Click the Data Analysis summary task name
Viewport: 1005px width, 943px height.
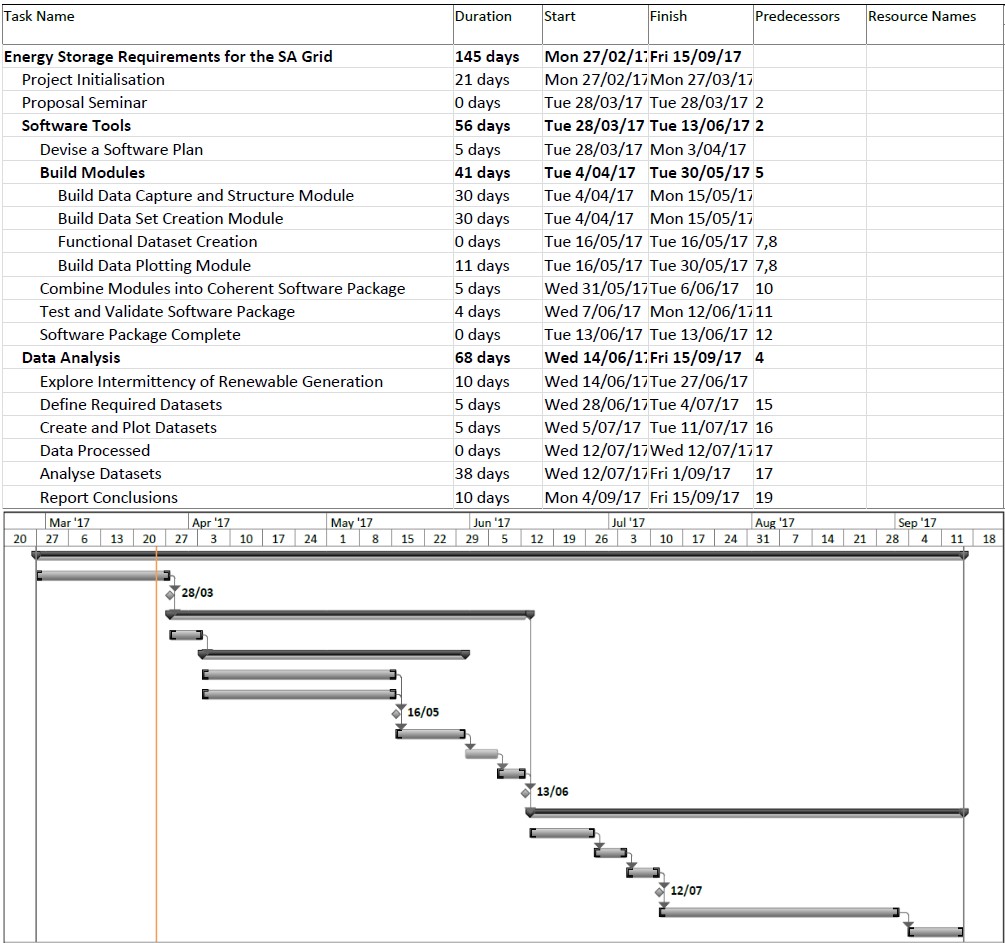tap(71, 358)
